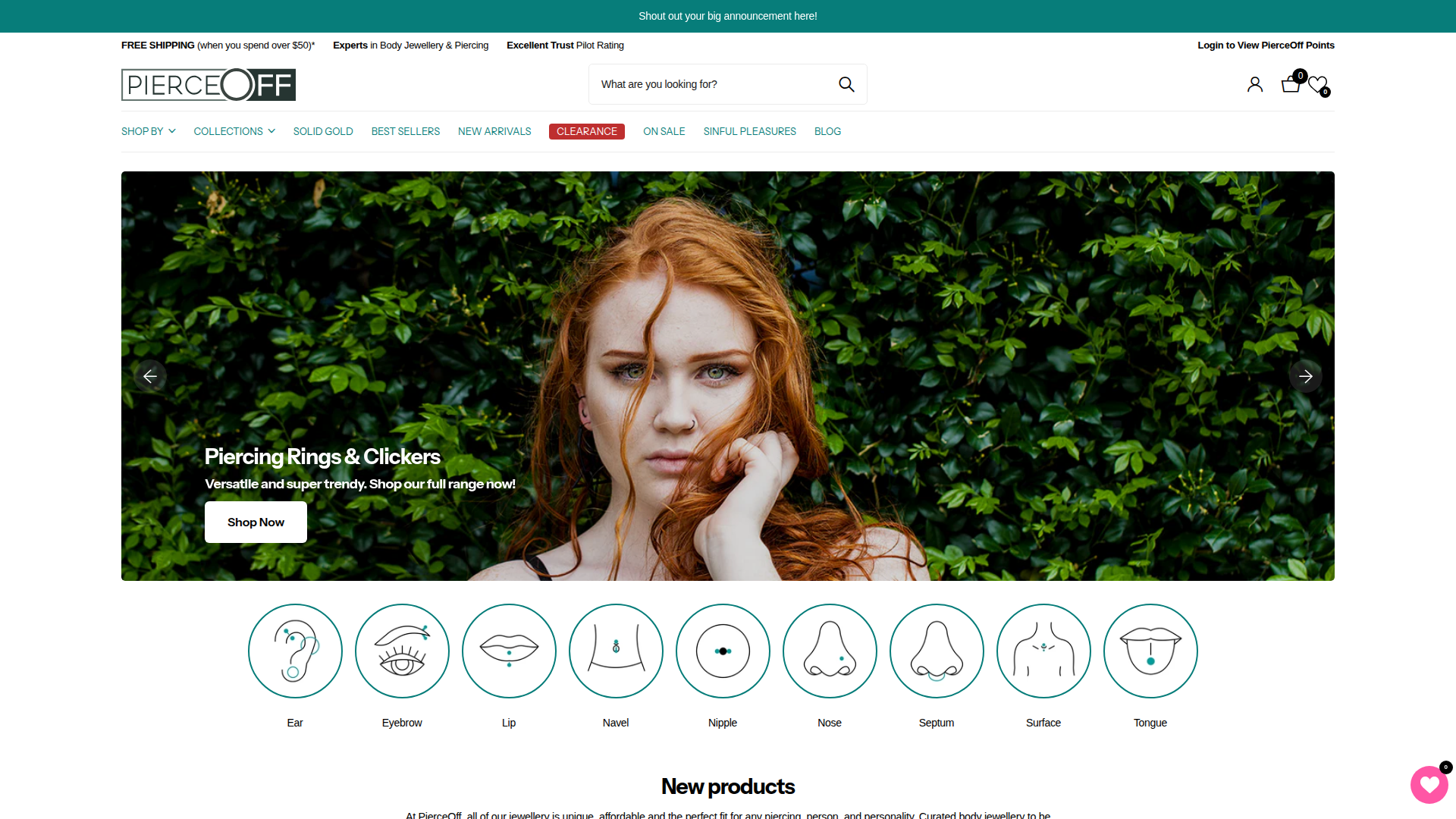This screenshot has height=819, width=1456.
Task: Pick the Navel piercing category icon
Action: [616, 651]
